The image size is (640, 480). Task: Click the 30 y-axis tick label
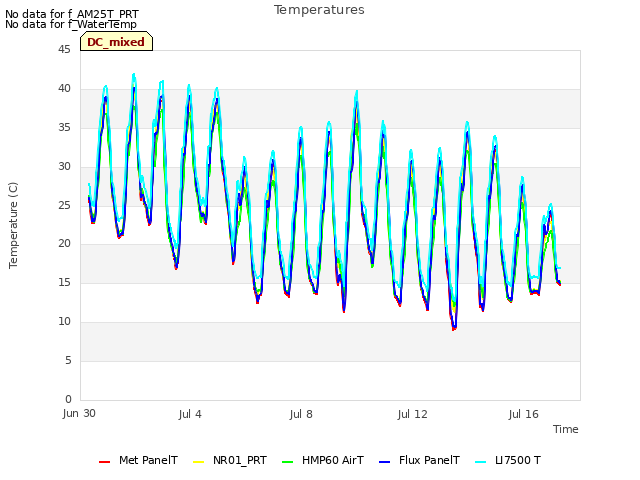64,166
